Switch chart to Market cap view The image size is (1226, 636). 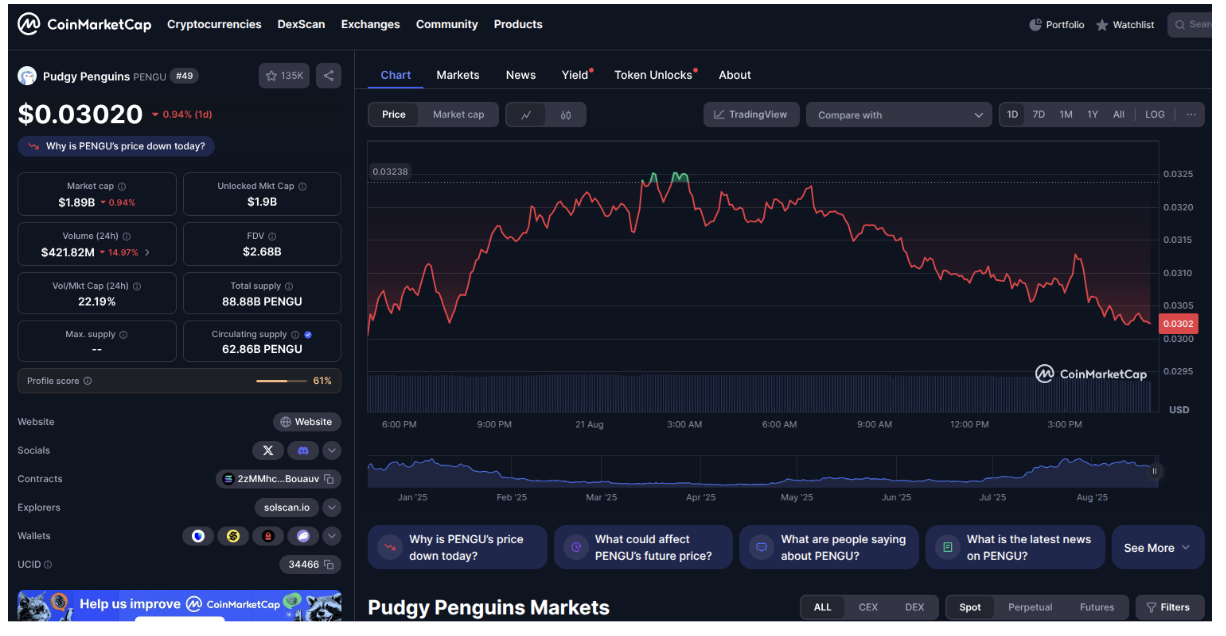(458, 115)
